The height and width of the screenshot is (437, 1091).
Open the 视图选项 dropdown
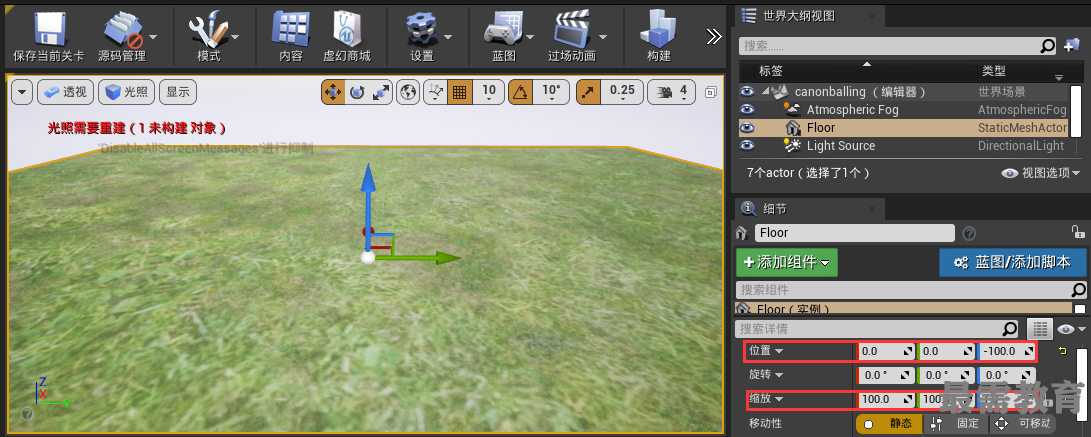1041,173
